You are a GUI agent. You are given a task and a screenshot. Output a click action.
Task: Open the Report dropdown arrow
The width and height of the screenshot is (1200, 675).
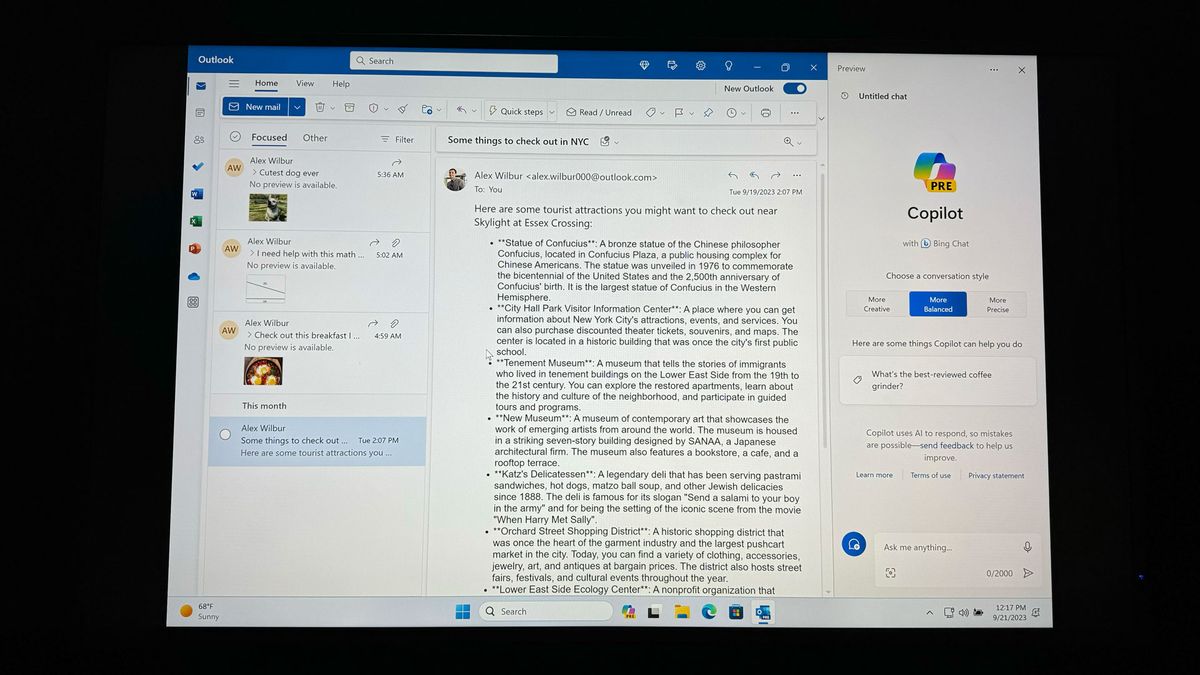click(386, 109)
